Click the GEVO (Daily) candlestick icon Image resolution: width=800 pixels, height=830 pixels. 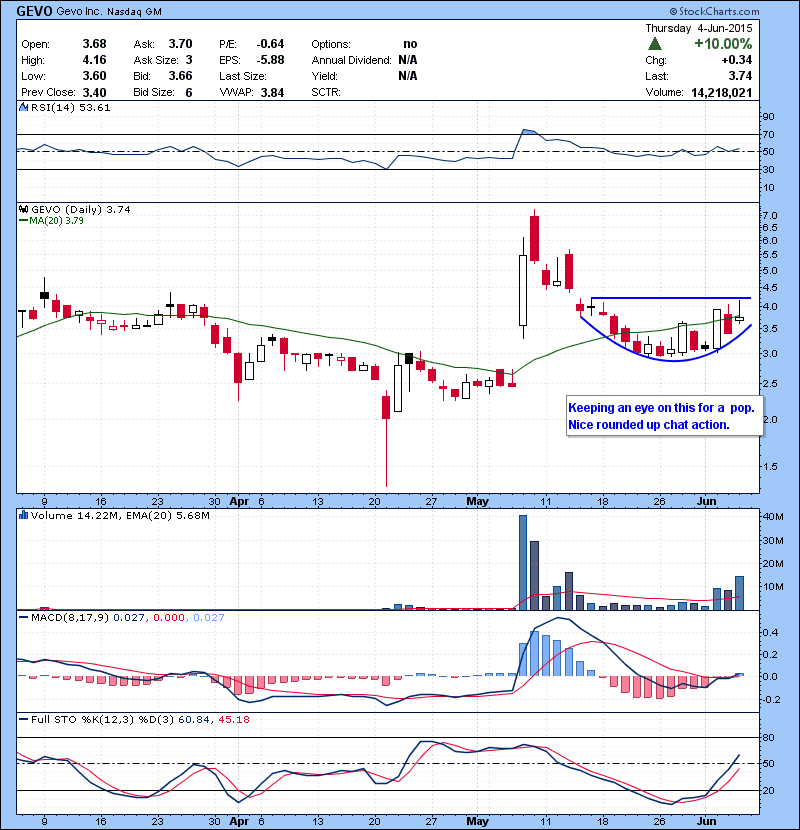23,209
